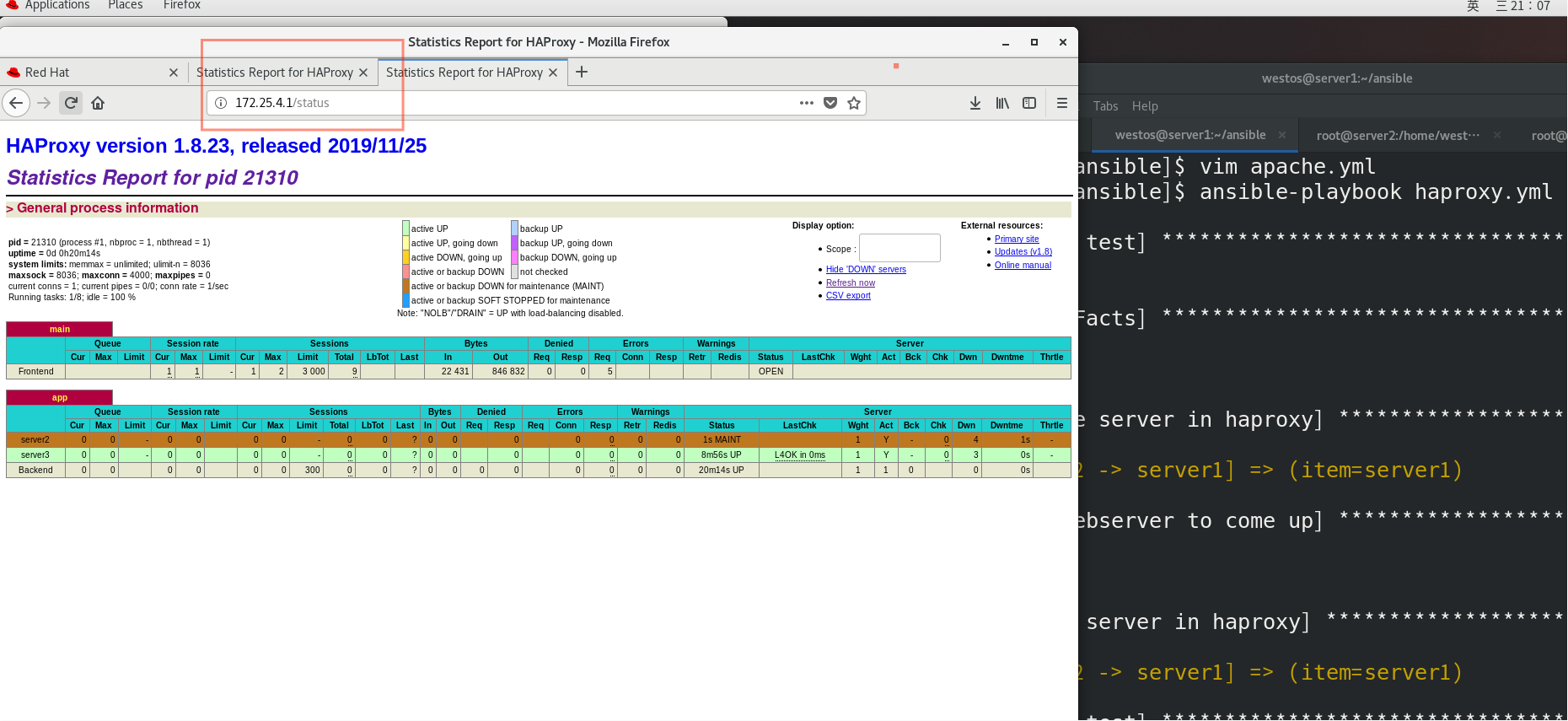1568x721 pixels.
Task: Open the Places menu in the top bar
Action: [125, 5]
